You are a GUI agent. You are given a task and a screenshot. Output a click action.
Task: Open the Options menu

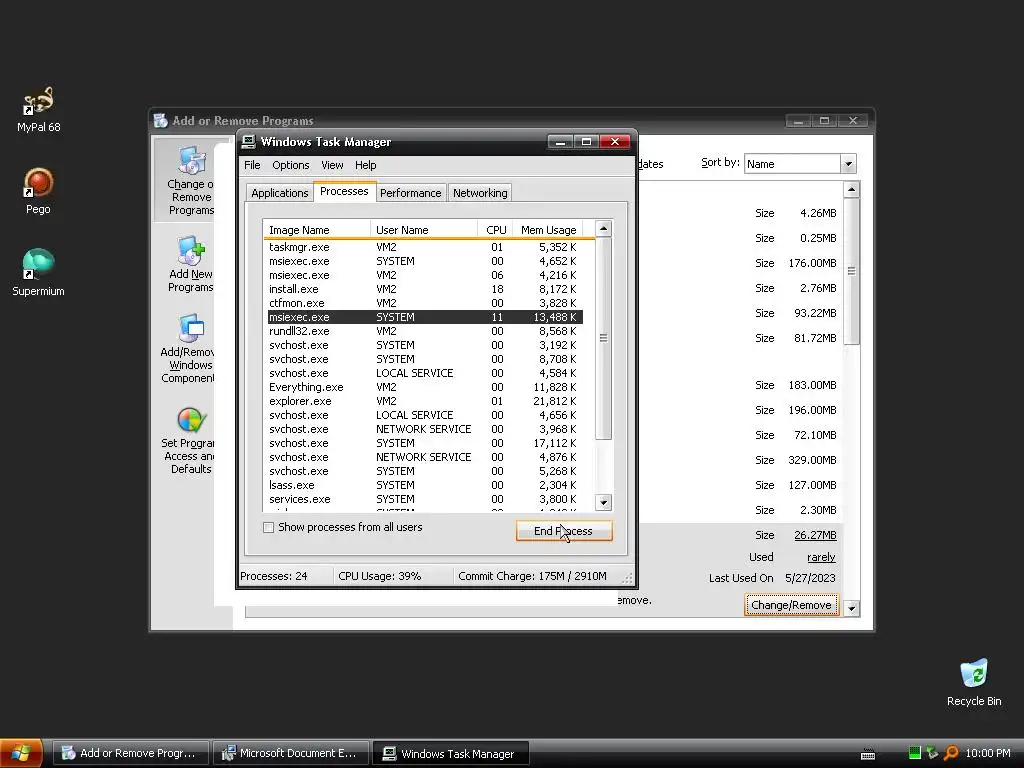click(x=291, y=165)
